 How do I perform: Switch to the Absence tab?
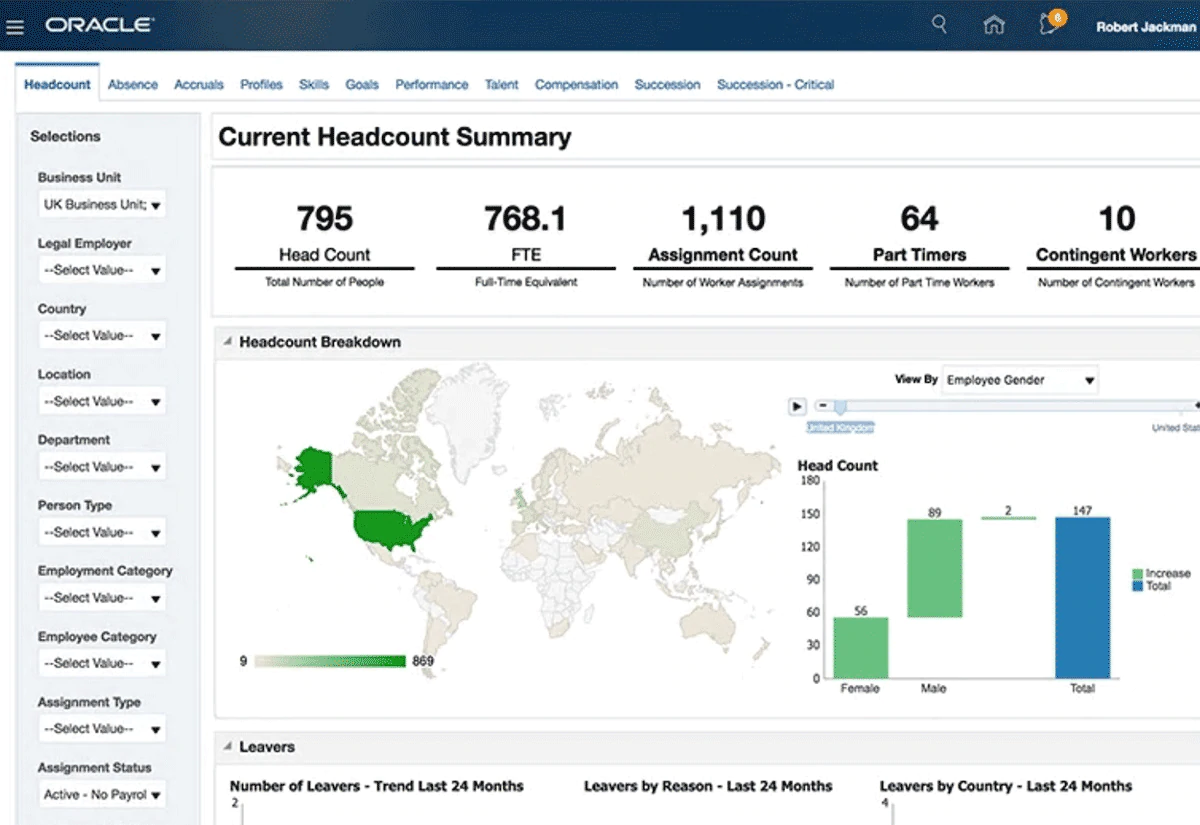(x=133, y=85)
